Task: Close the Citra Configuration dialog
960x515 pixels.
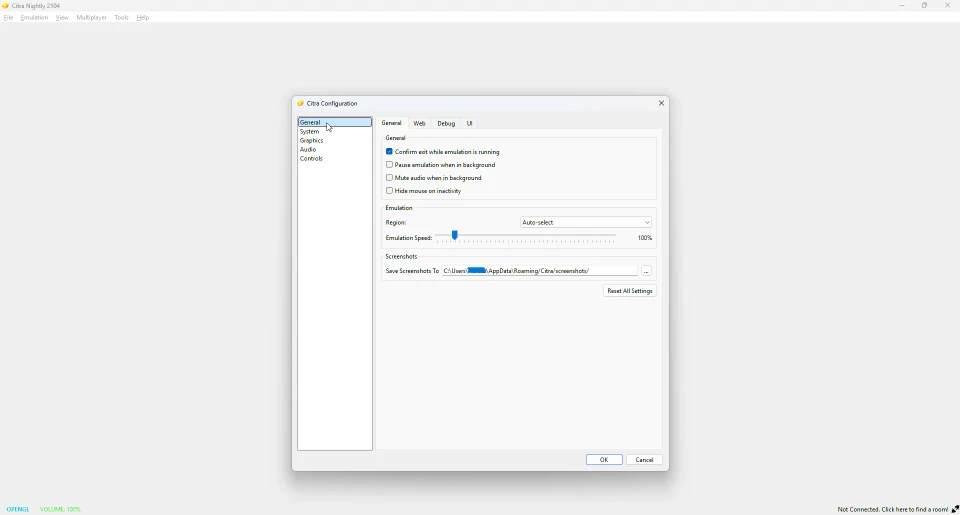Action: [x=661, y=103]
